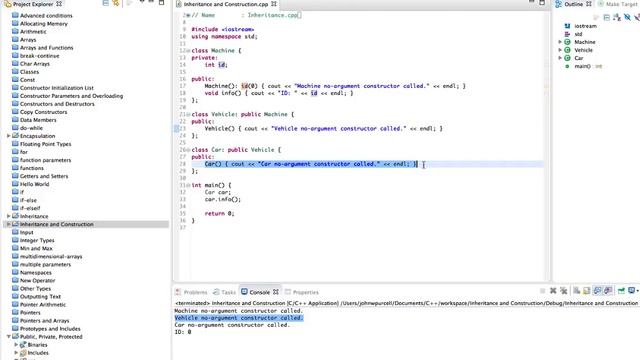This screenshot has width=640, height=360.
Task: Toggle show console on standard error change
Action: click(x=608, y=291)
